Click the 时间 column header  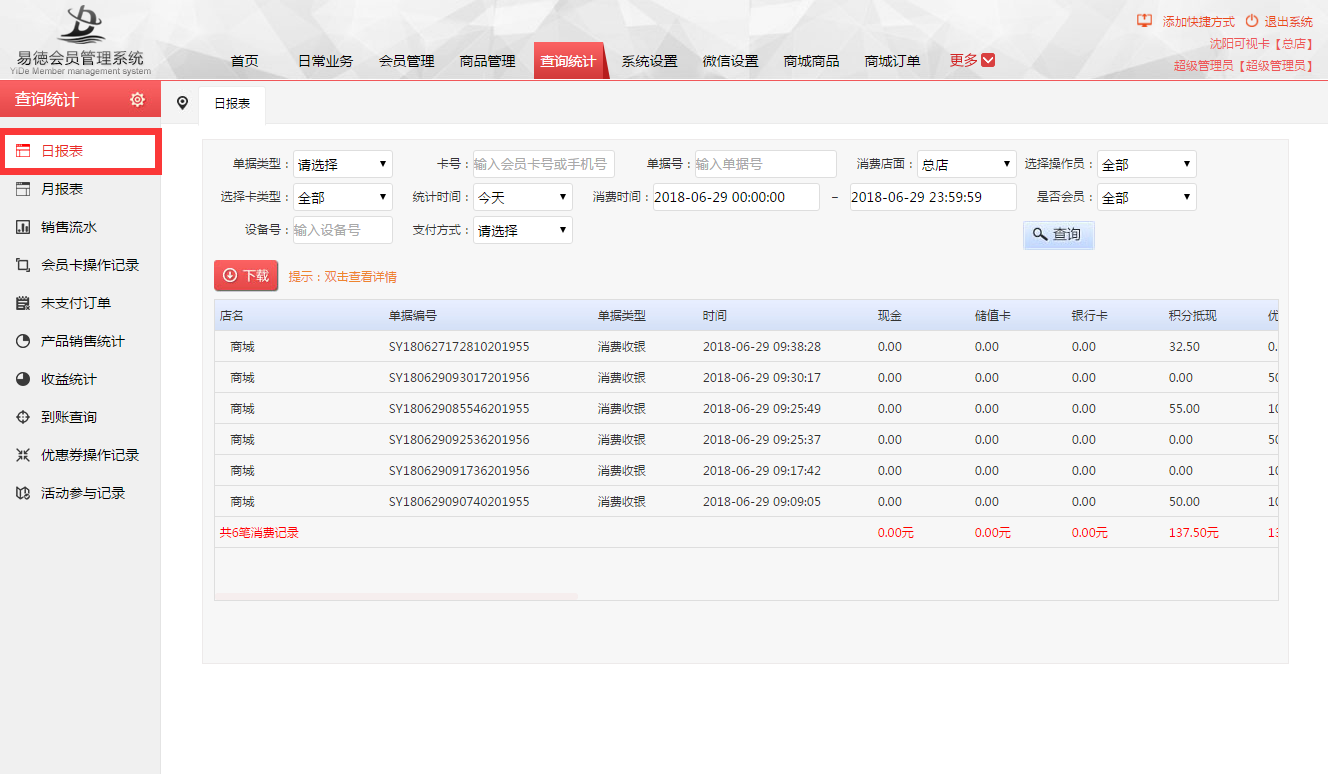pos(715,315)
